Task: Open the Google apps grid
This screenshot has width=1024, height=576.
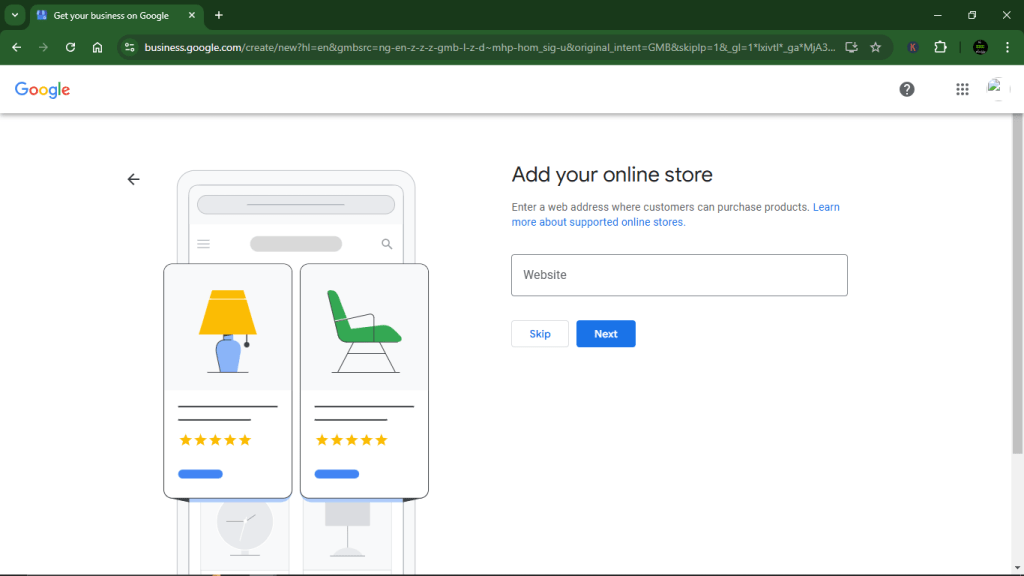Action: 962,89
